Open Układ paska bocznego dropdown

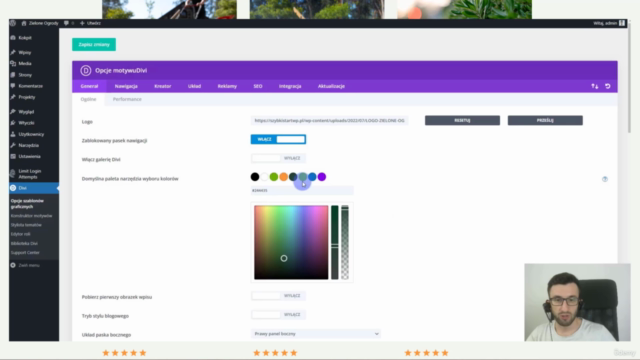click(316, 334)
